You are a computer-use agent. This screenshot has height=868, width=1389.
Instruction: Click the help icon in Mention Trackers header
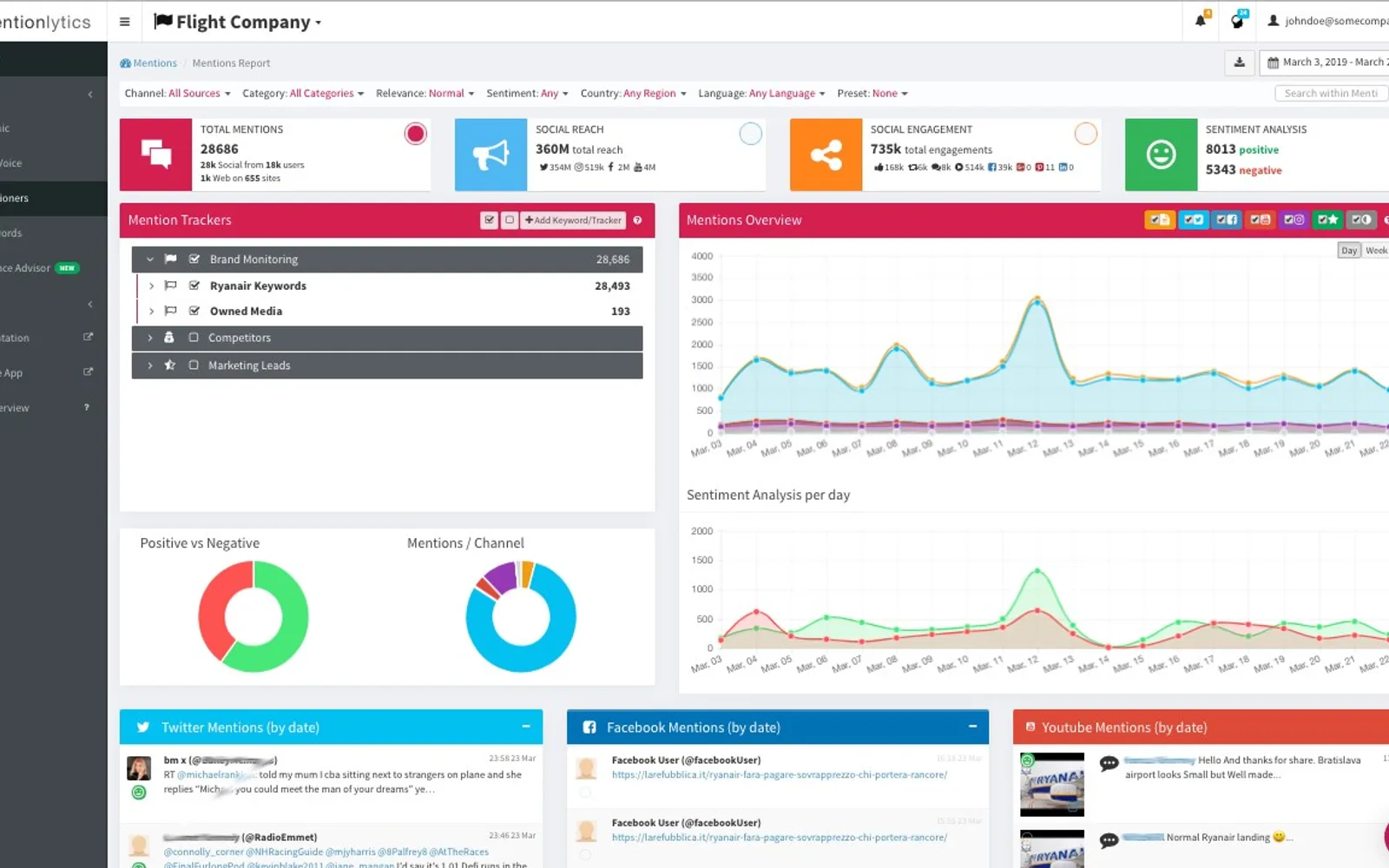[637, 220]
